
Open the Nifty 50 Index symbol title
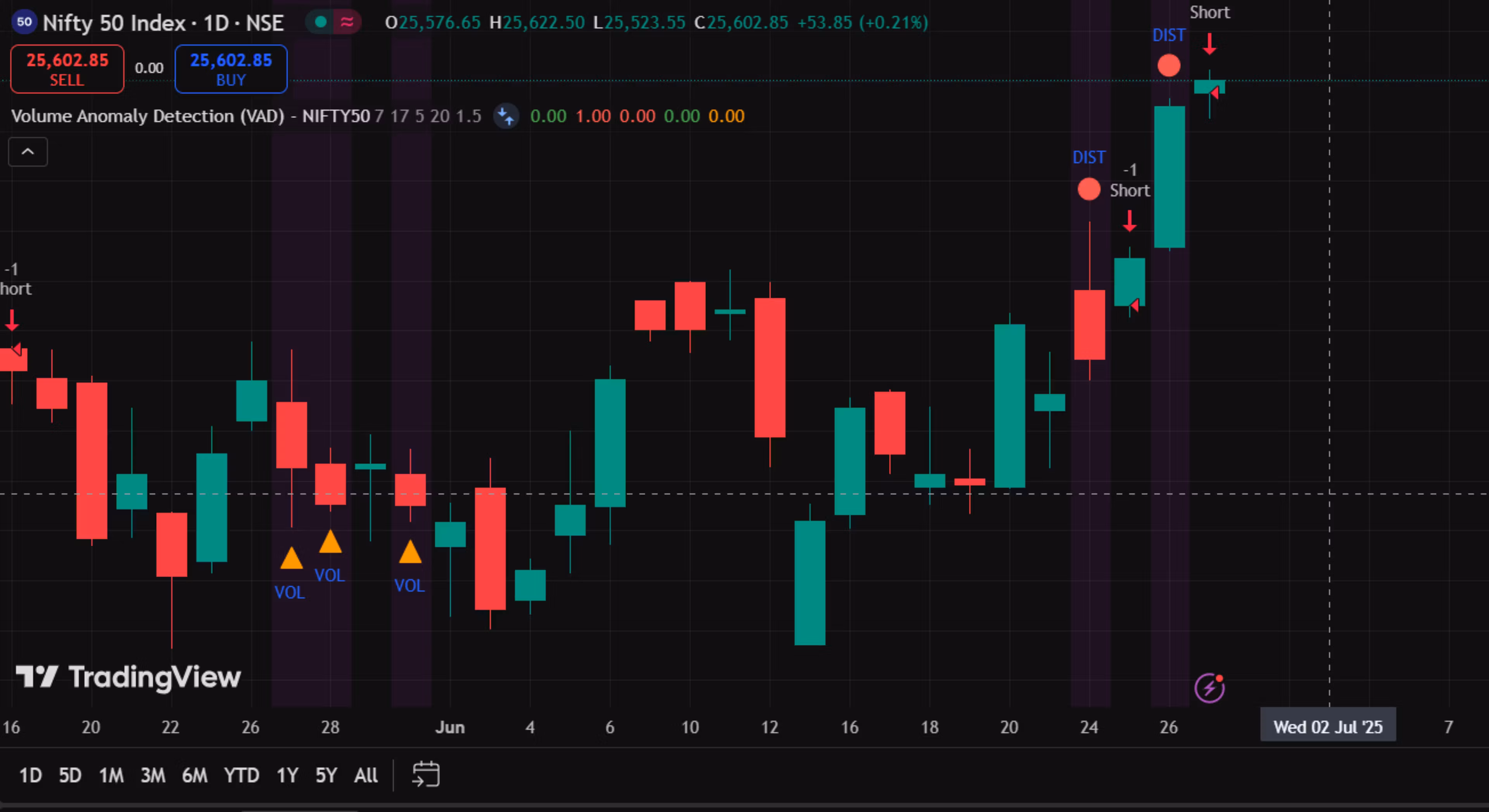(x=163, y=23)
